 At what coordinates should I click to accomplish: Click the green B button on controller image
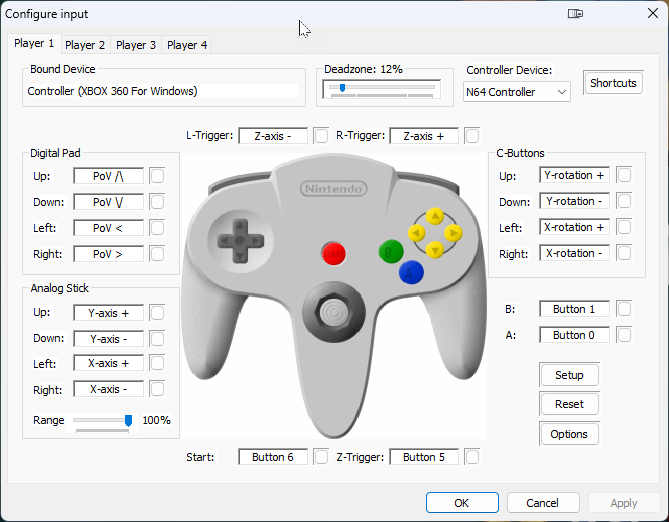point(390,253)
